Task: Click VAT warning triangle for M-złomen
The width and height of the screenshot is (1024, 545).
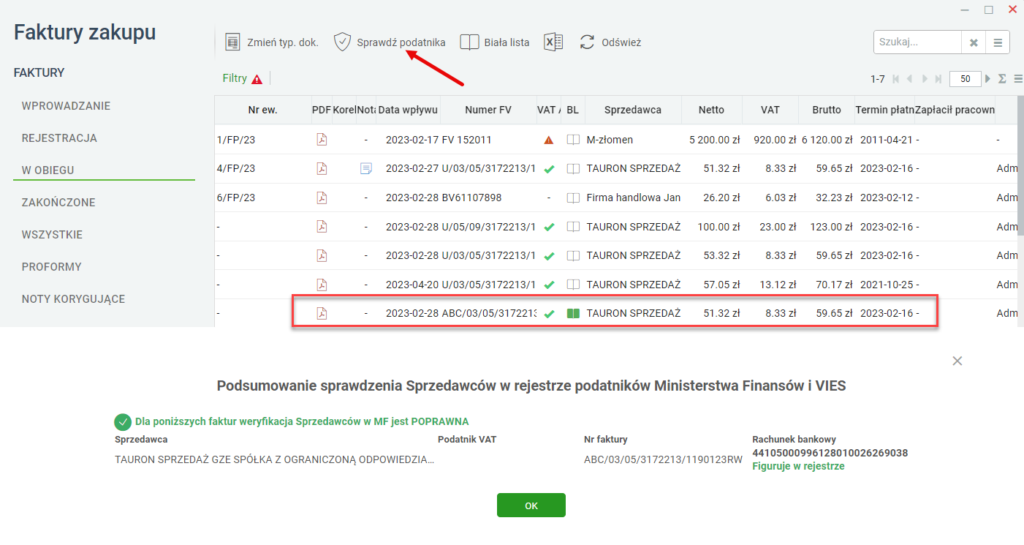Action: click(549, 140)
